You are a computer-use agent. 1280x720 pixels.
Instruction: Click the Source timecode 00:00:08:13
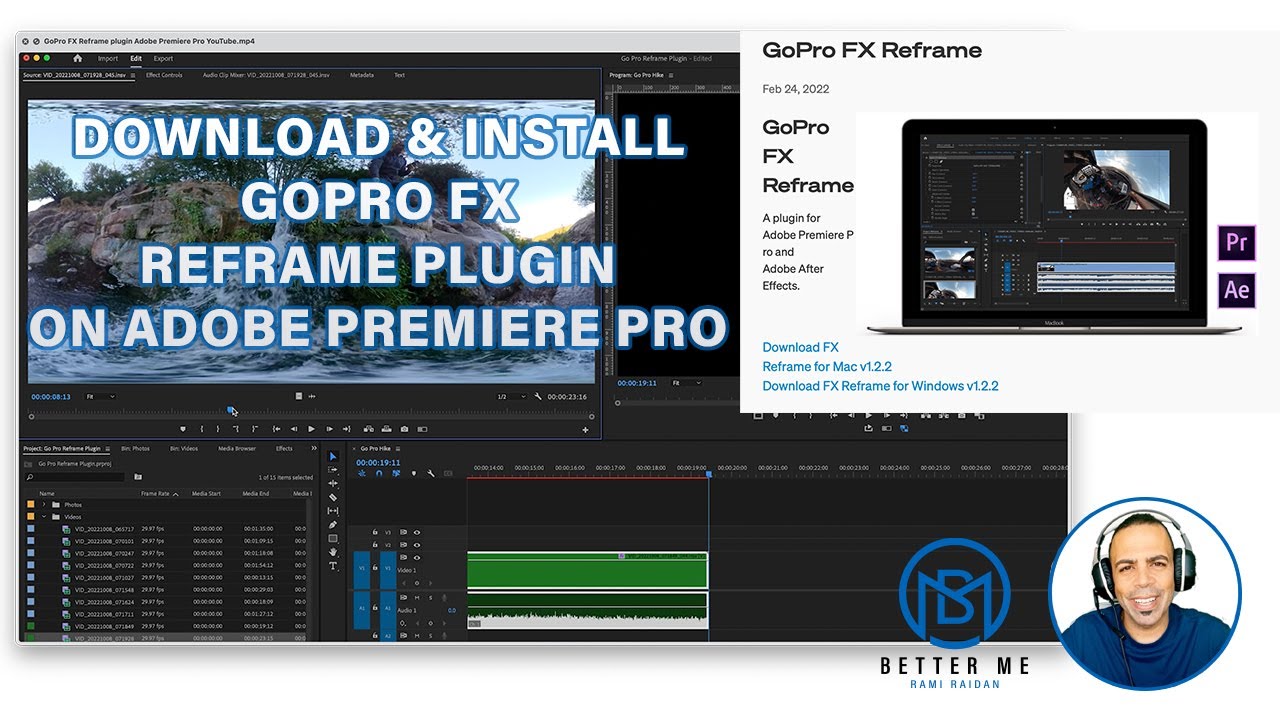[51, 397]
